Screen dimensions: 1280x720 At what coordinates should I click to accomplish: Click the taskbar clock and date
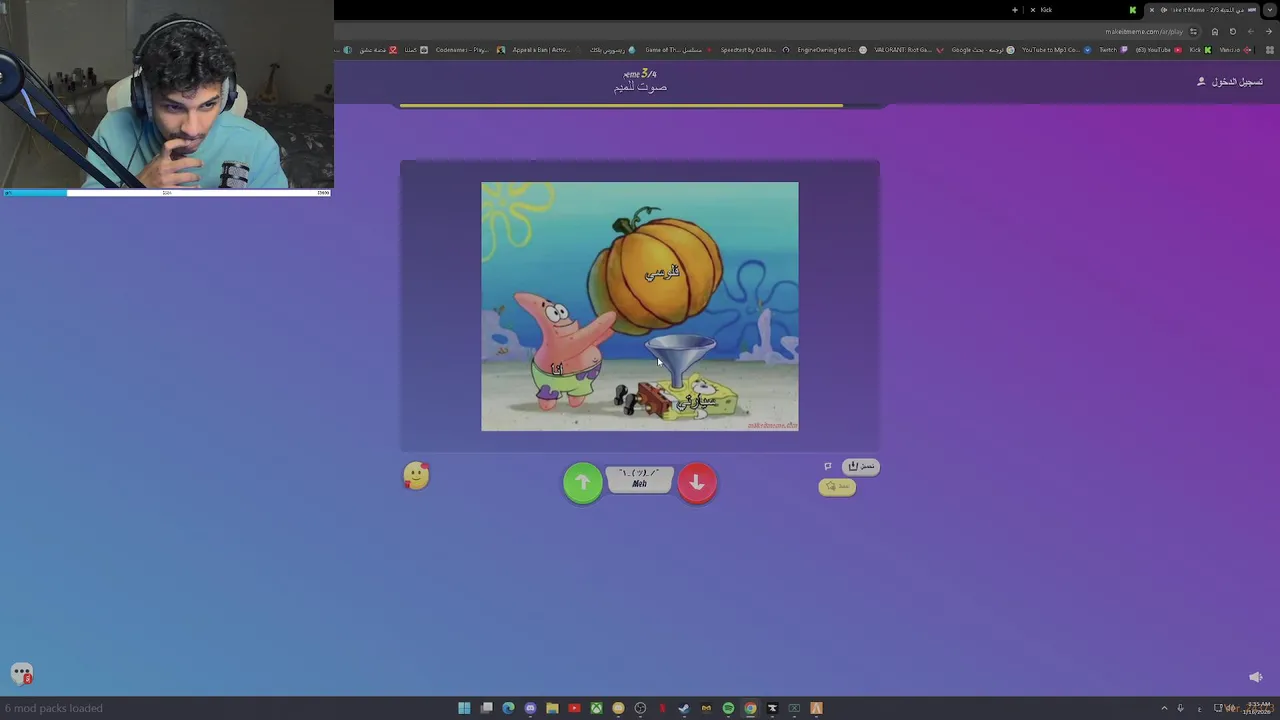(x=1257, y=708)
